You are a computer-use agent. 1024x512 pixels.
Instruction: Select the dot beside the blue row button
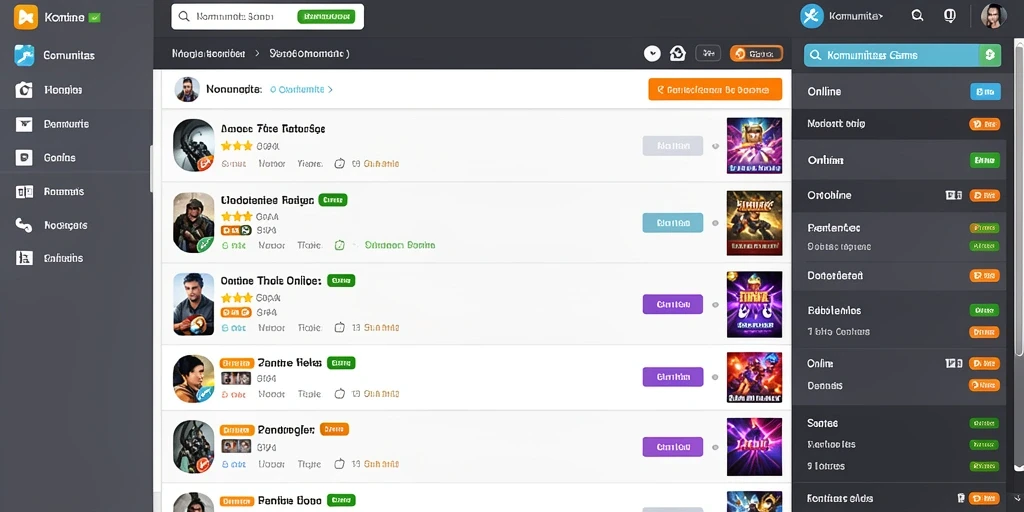tap(715, 223)
